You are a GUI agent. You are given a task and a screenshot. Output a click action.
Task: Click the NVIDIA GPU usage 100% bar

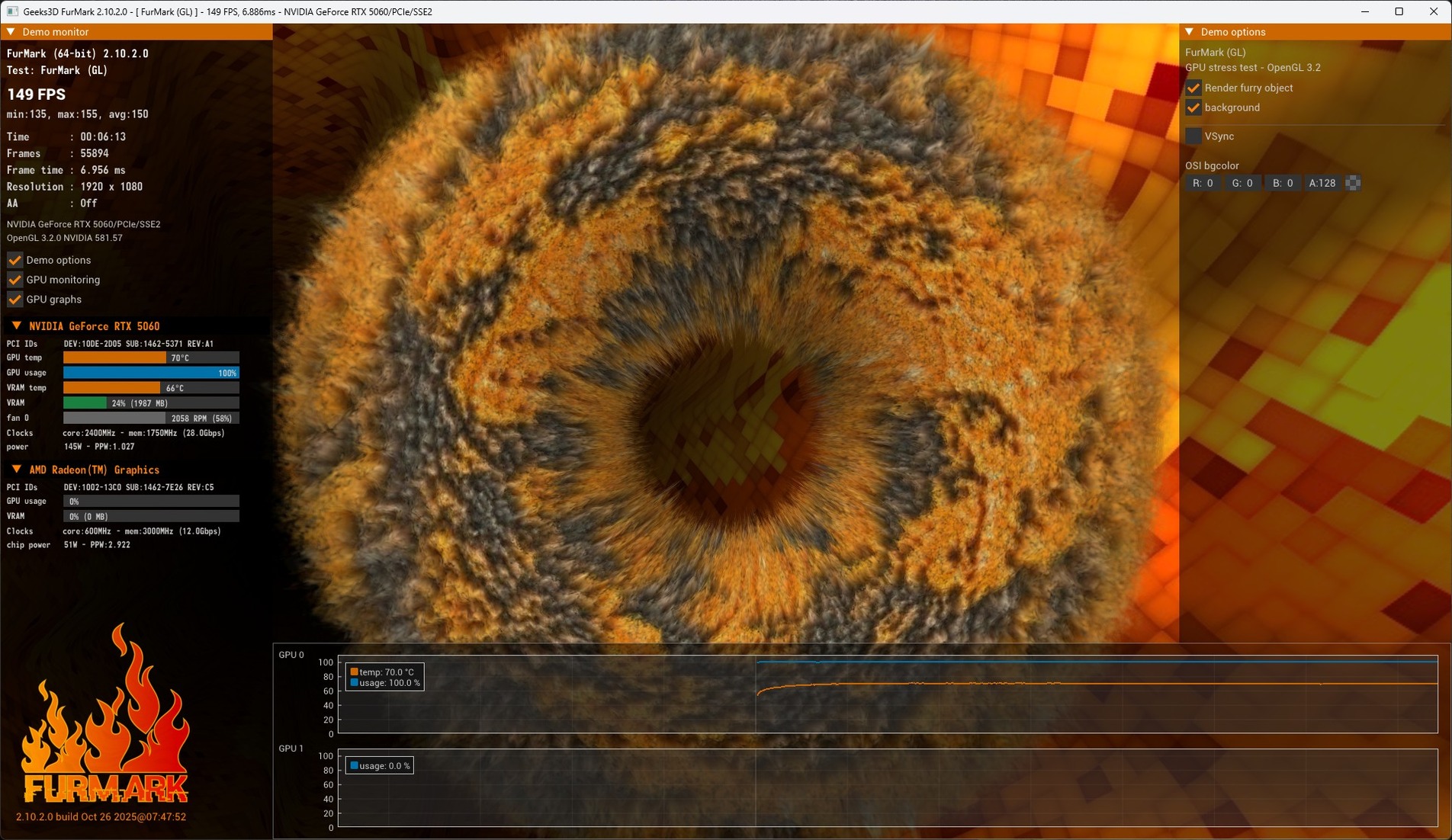[x=151, y=373]
